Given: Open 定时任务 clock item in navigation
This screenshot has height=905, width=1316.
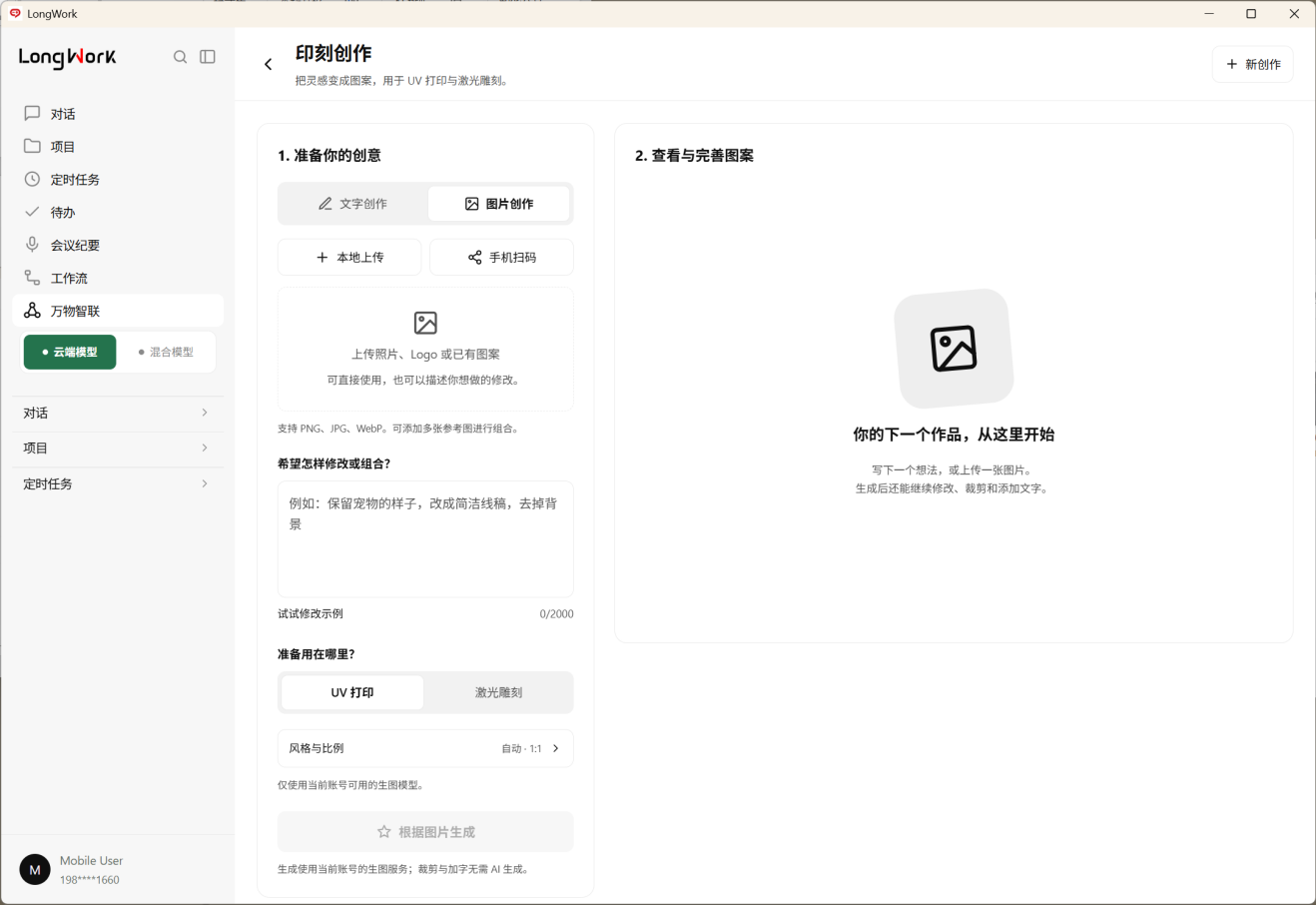Looking at the screenshot, I should (118, 180).
